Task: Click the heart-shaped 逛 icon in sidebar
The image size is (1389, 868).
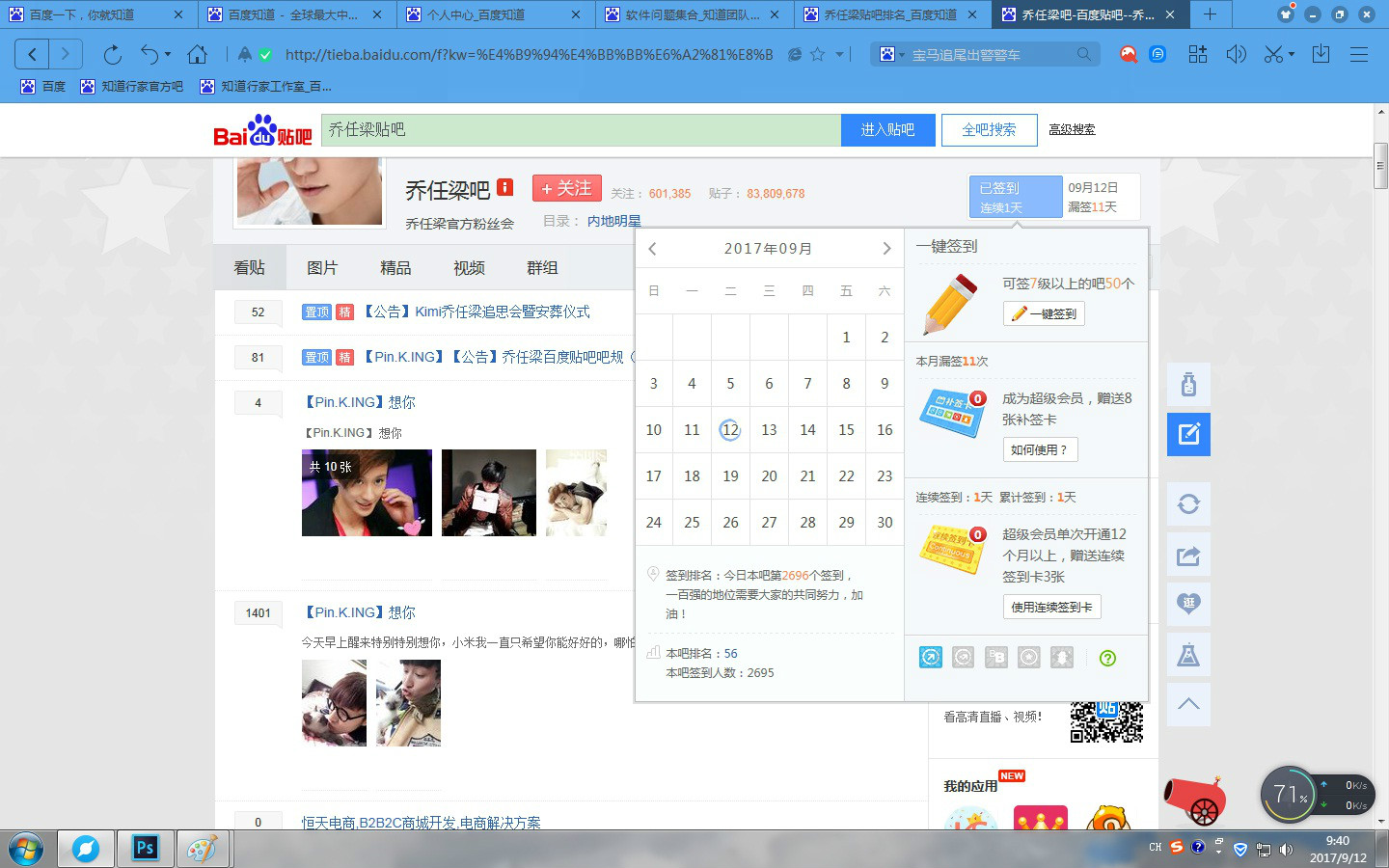Action: [x=1188, y=604]
